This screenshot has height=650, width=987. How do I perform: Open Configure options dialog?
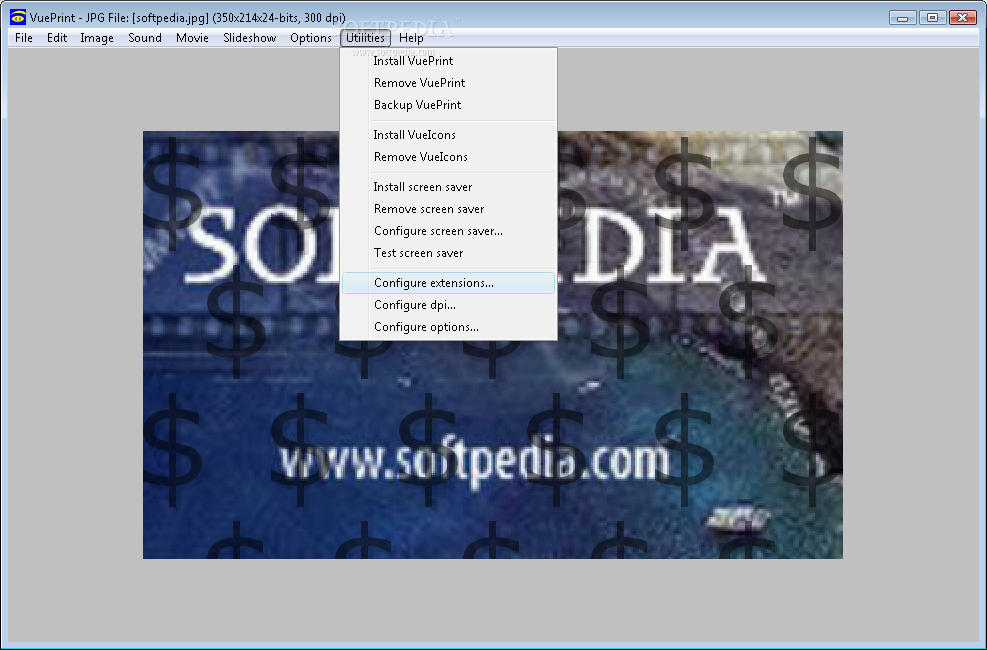click(x=448, y=327)
